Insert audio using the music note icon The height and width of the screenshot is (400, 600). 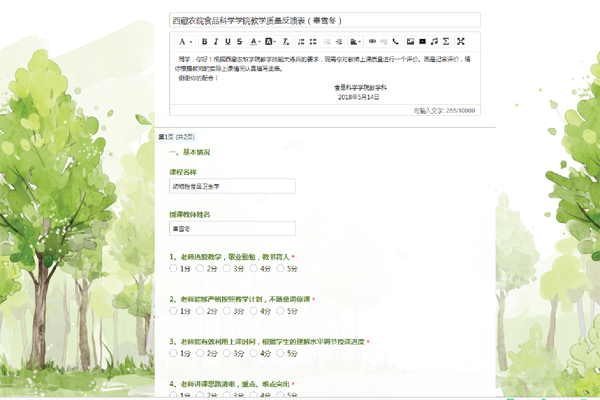(x=434, y=42)
